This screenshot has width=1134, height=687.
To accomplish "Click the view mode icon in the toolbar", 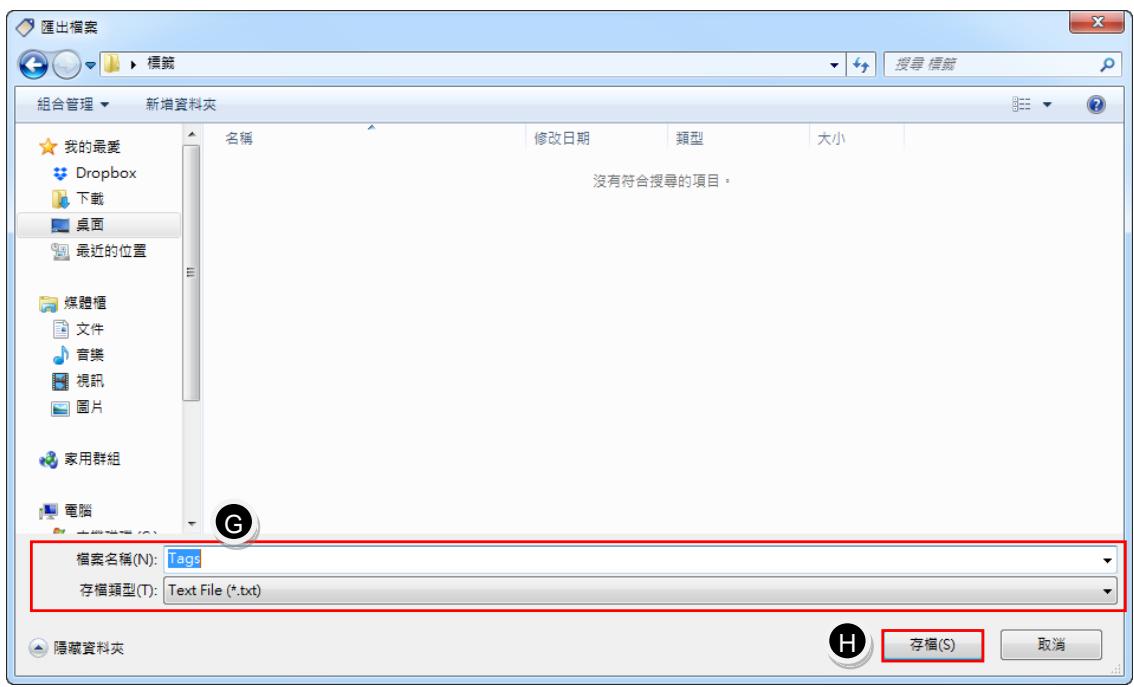I will [1021, 105].
